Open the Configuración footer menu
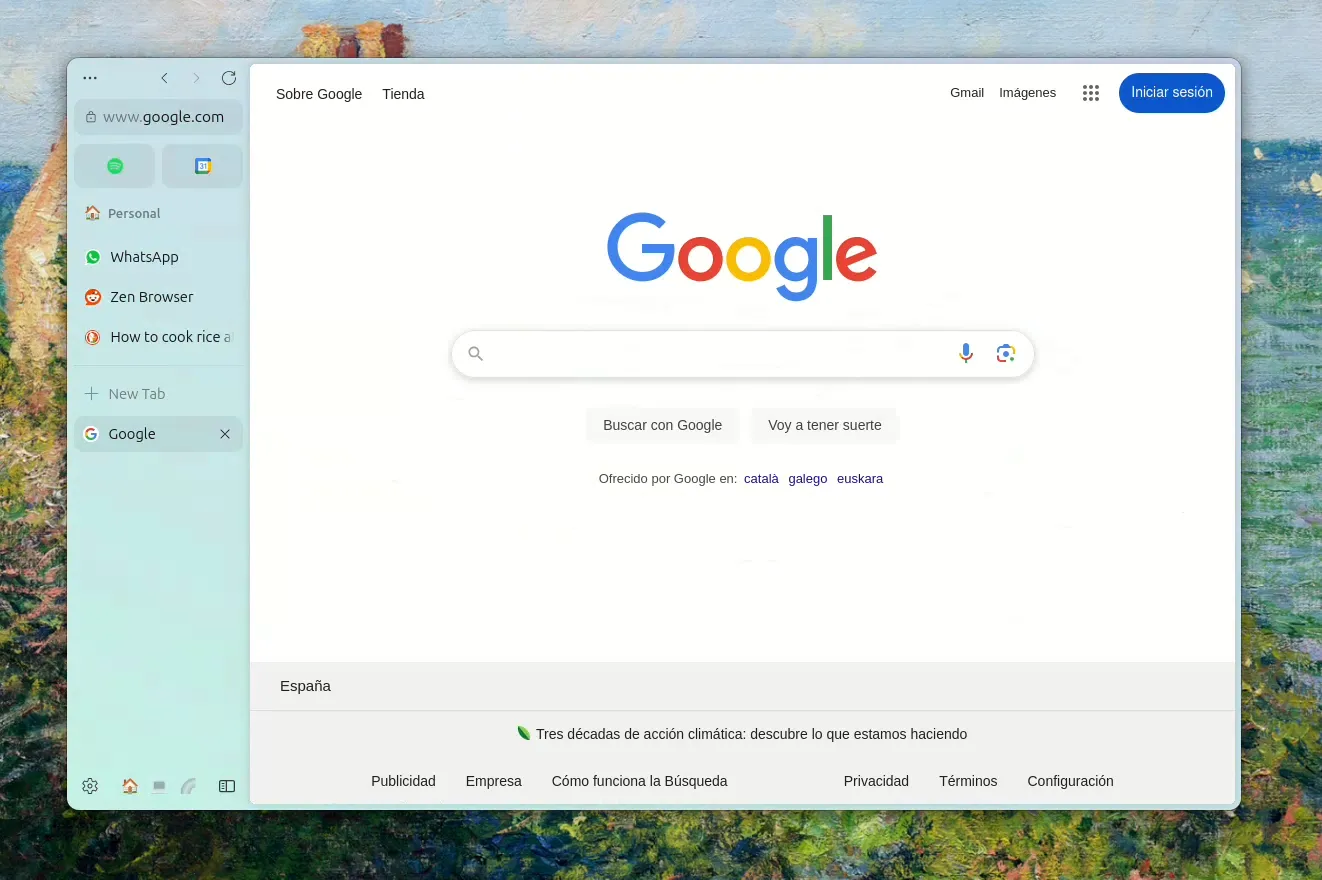 [1070, 781]
